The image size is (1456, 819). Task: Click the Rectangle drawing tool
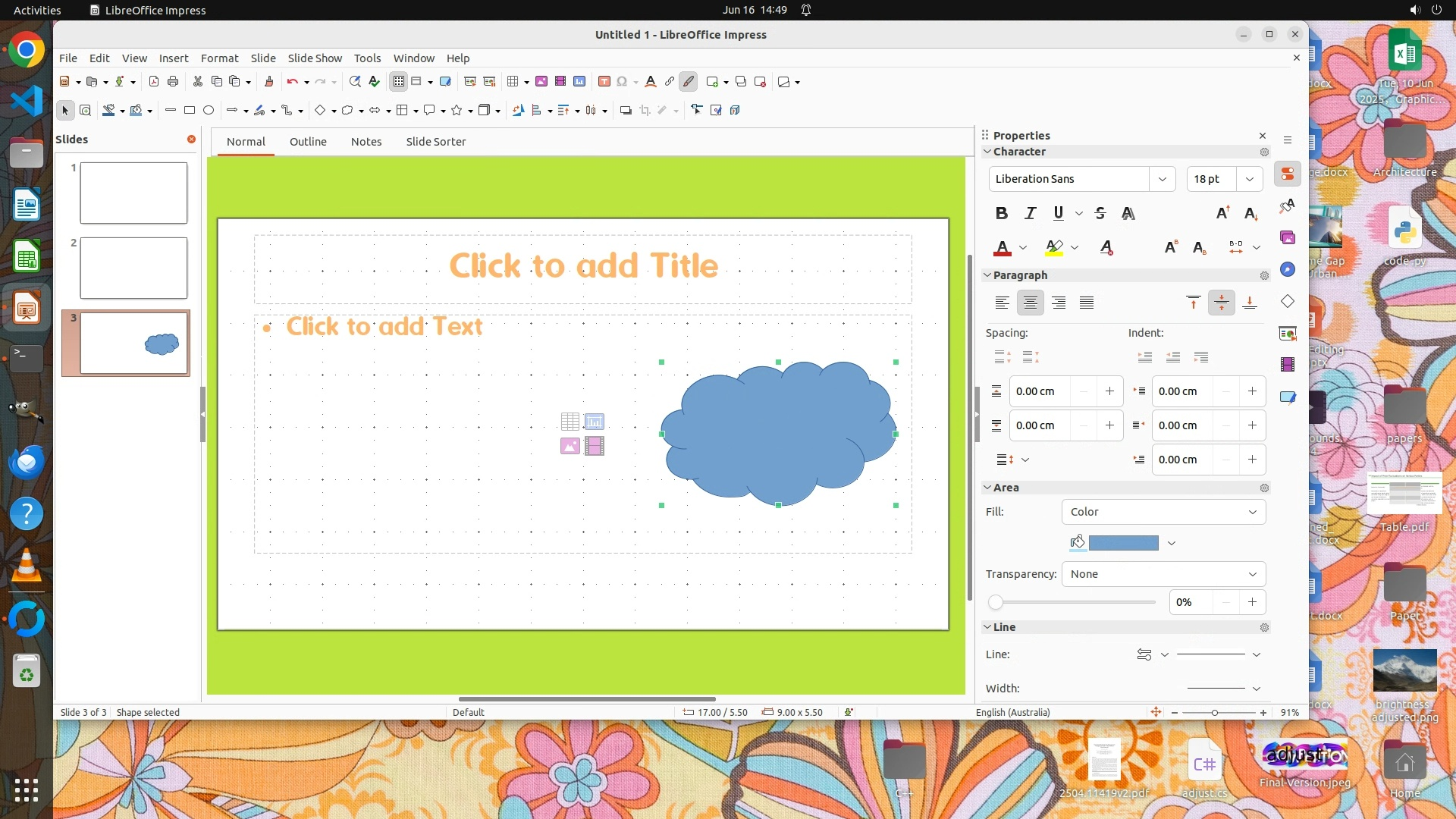tap(190, 111)
